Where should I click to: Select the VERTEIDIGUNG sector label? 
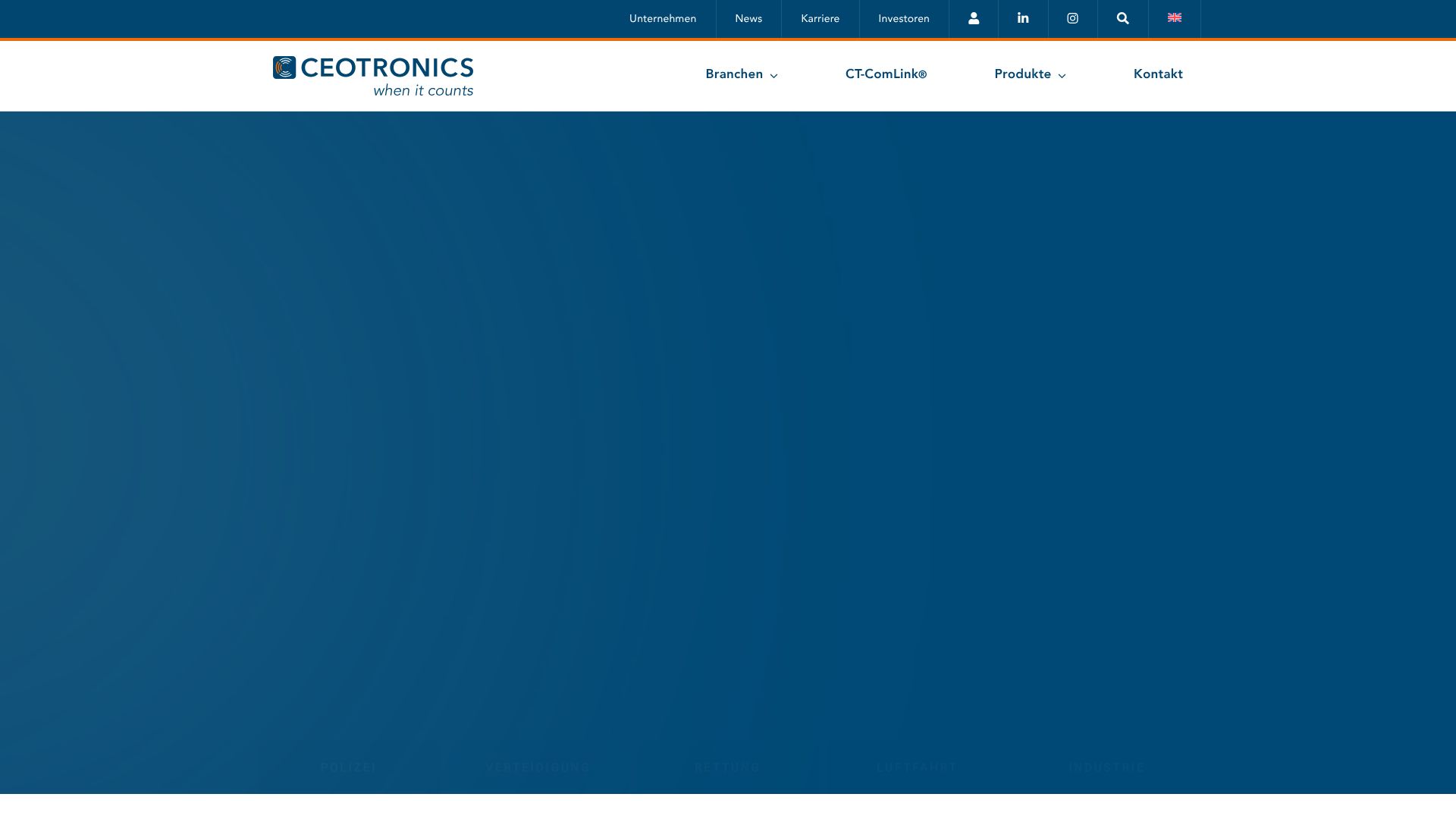pyautogui.click(x=537, y=767)
